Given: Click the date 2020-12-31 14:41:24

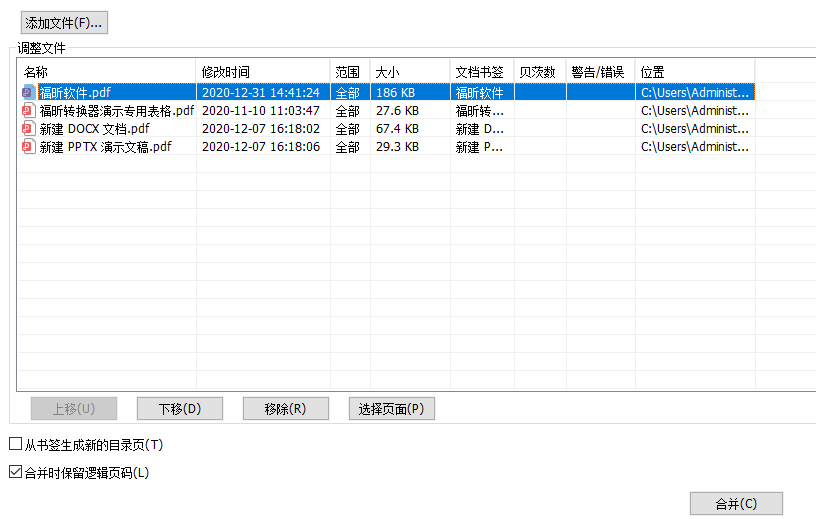Looking at the screenshot, I should pos(261,93).
